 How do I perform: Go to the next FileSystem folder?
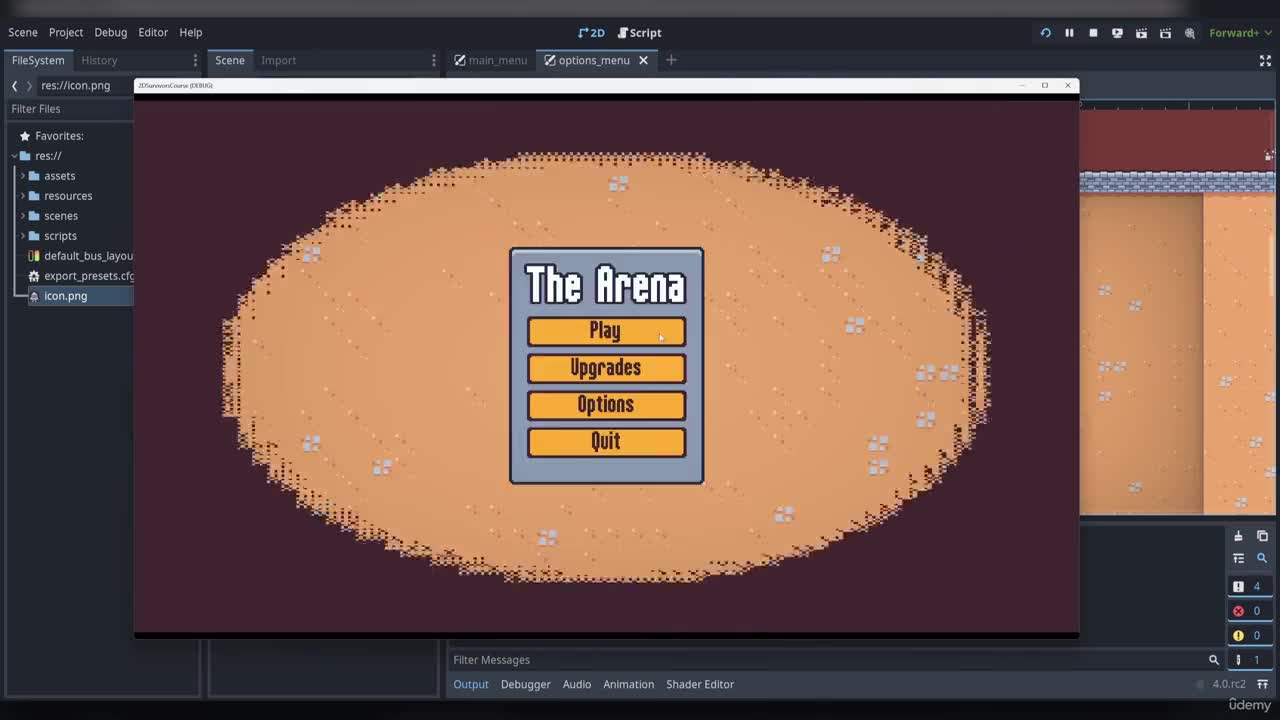tap(29, 86)
